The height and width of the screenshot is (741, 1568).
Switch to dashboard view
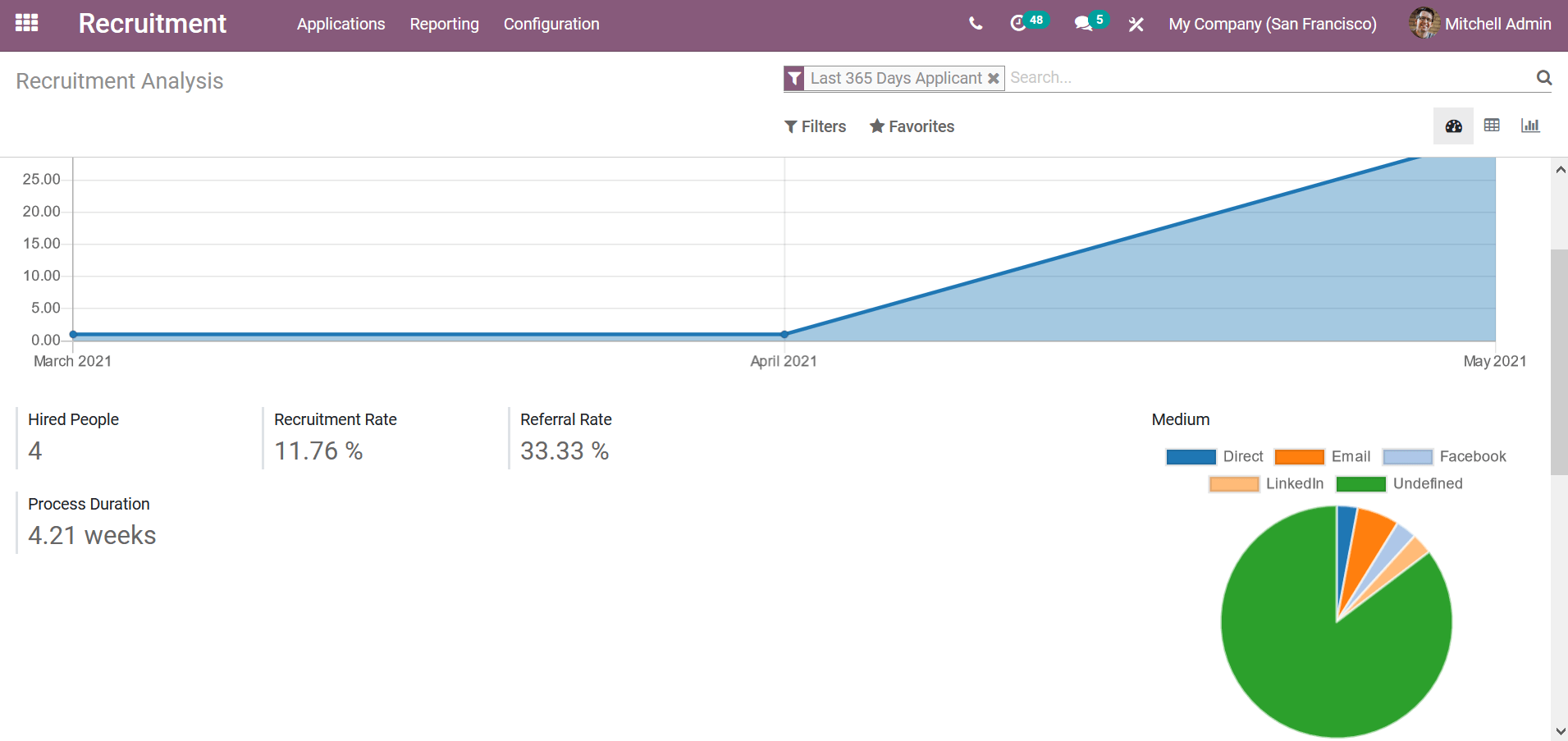coord(1453,126)
